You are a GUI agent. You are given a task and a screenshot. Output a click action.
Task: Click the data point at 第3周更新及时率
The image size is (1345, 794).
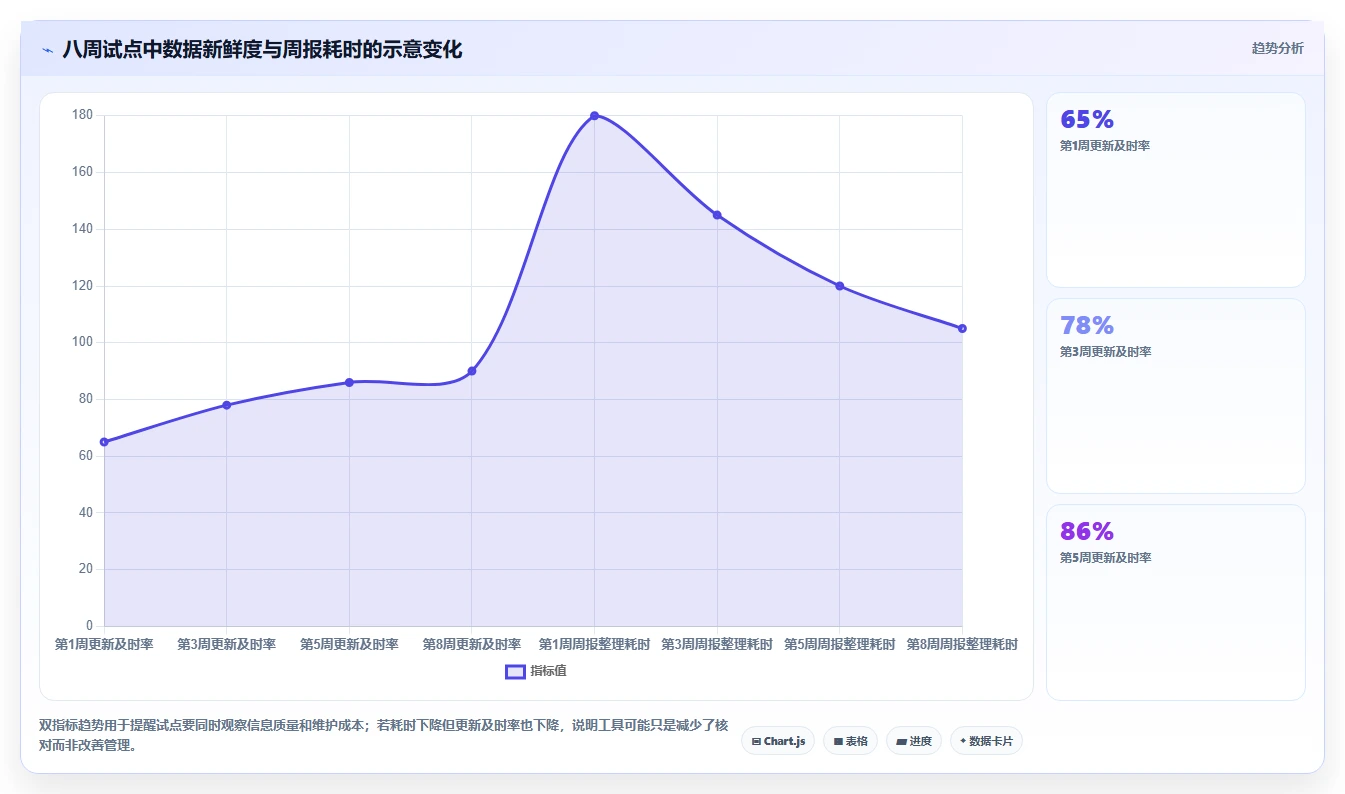point(227,405)
